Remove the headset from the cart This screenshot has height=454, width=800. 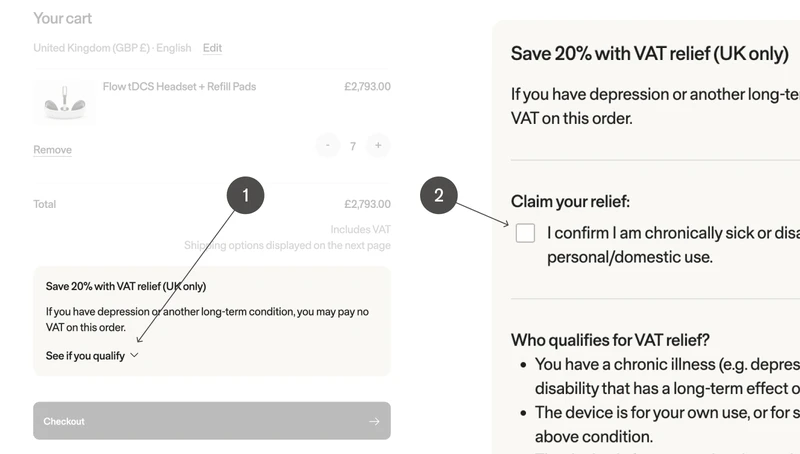[52, 150]
